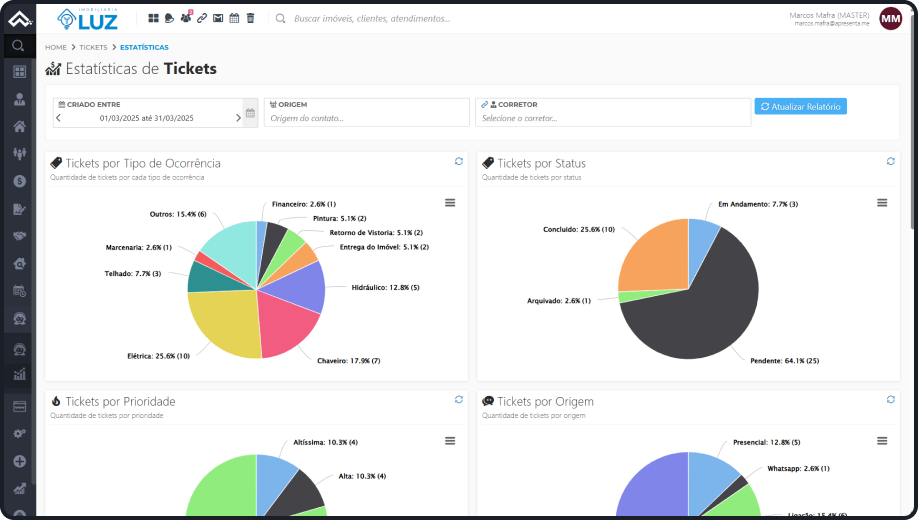Click the ESTATÍSTICAS breadcrumb
Image resolution: width=918 pixels, height=520 pixels.
[x=144, y=47]
